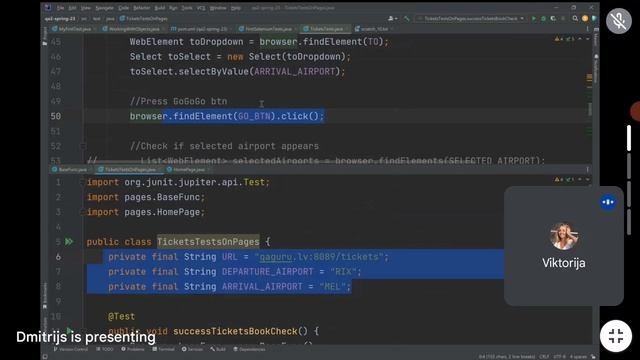
Task: Open the View menu
Action: coord(85,8)
